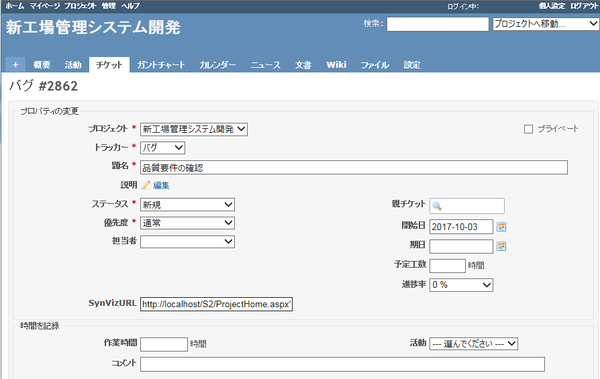Open the 担当者 dropdown
This screenshot has width=600, height=379.
coord(188,242)
